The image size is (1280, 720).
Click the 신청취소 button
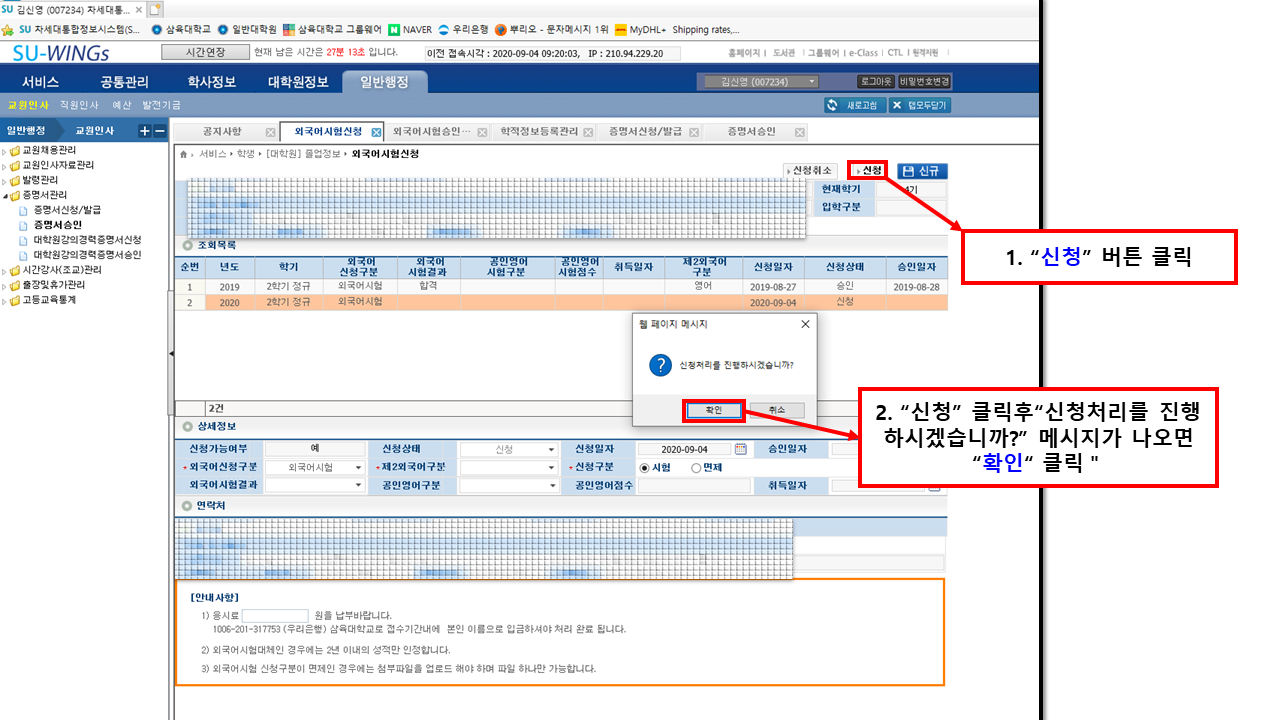811,171
